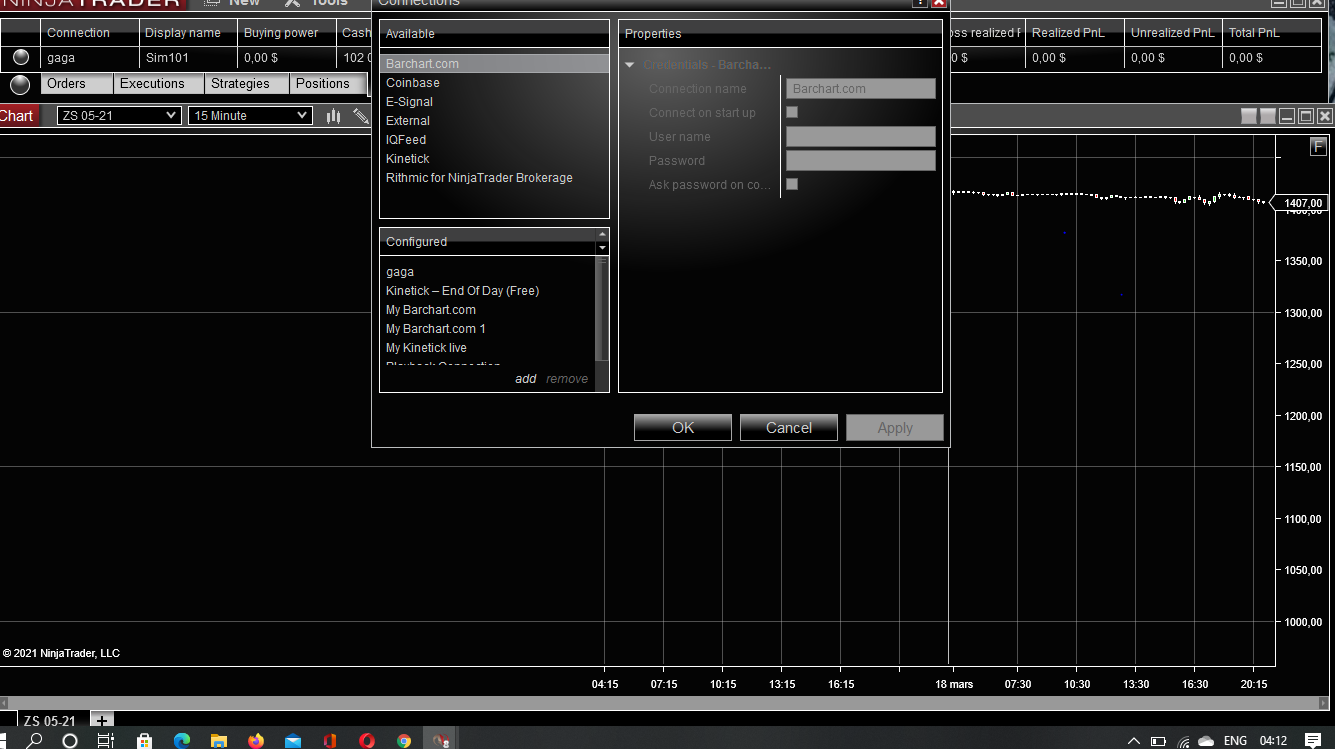1335x749 pixels.
Task: Show hidden system tray icons
Action: coord(1133,741)
